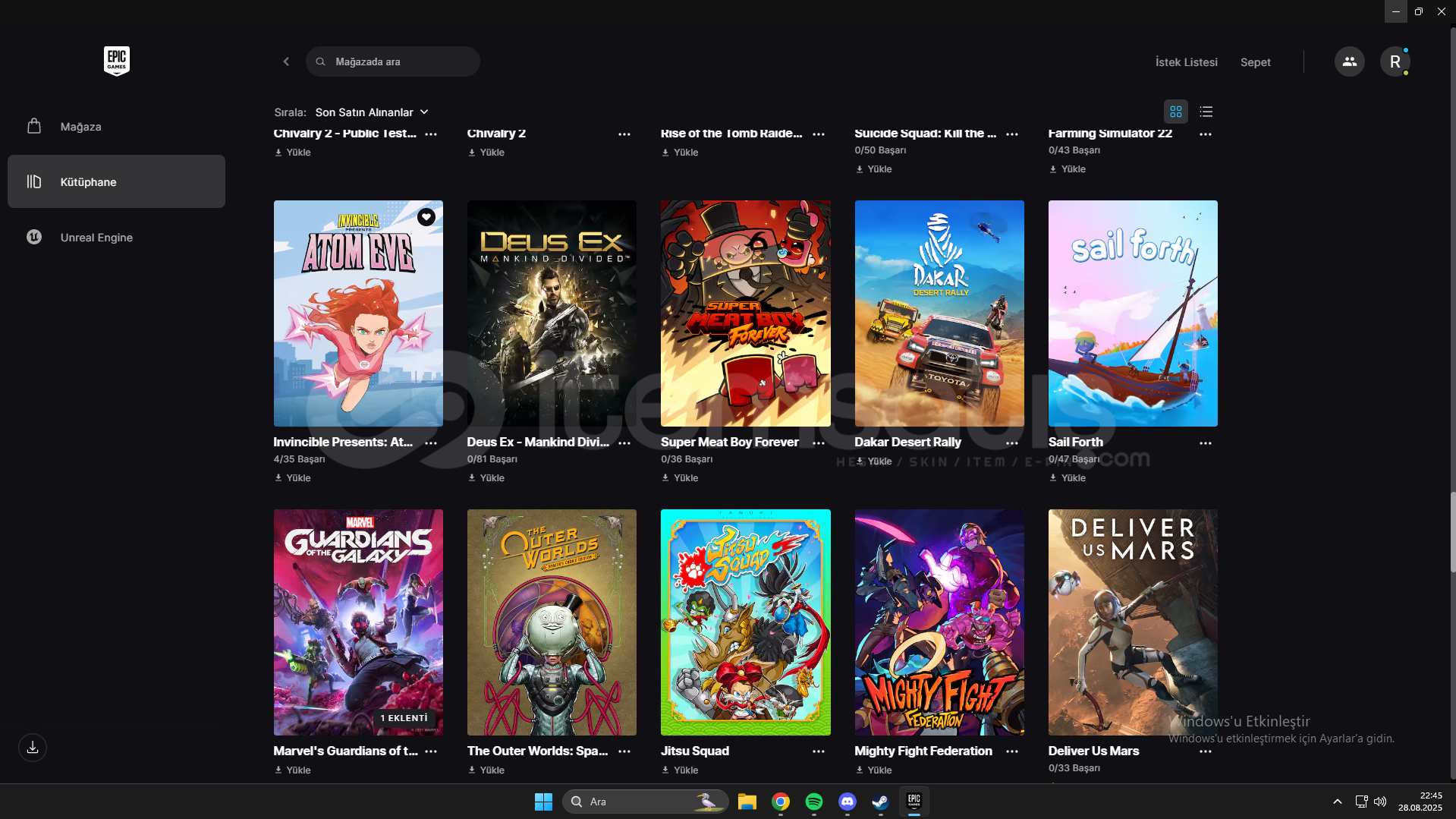Open three-dot menu for Invincible Presents: Atom Eve
The height and width of the screenshot is (819, 1456).
coord(431,443)
